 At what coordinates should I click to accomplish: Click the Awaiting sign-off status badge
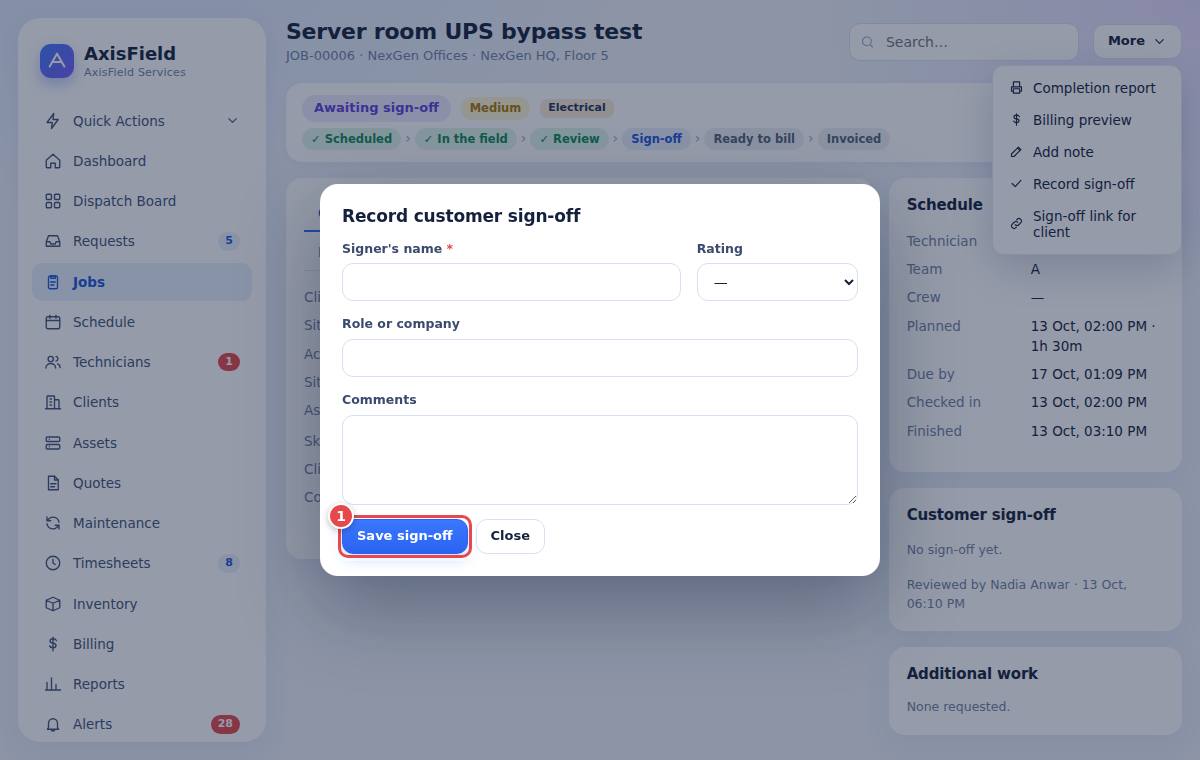[376, 108]
